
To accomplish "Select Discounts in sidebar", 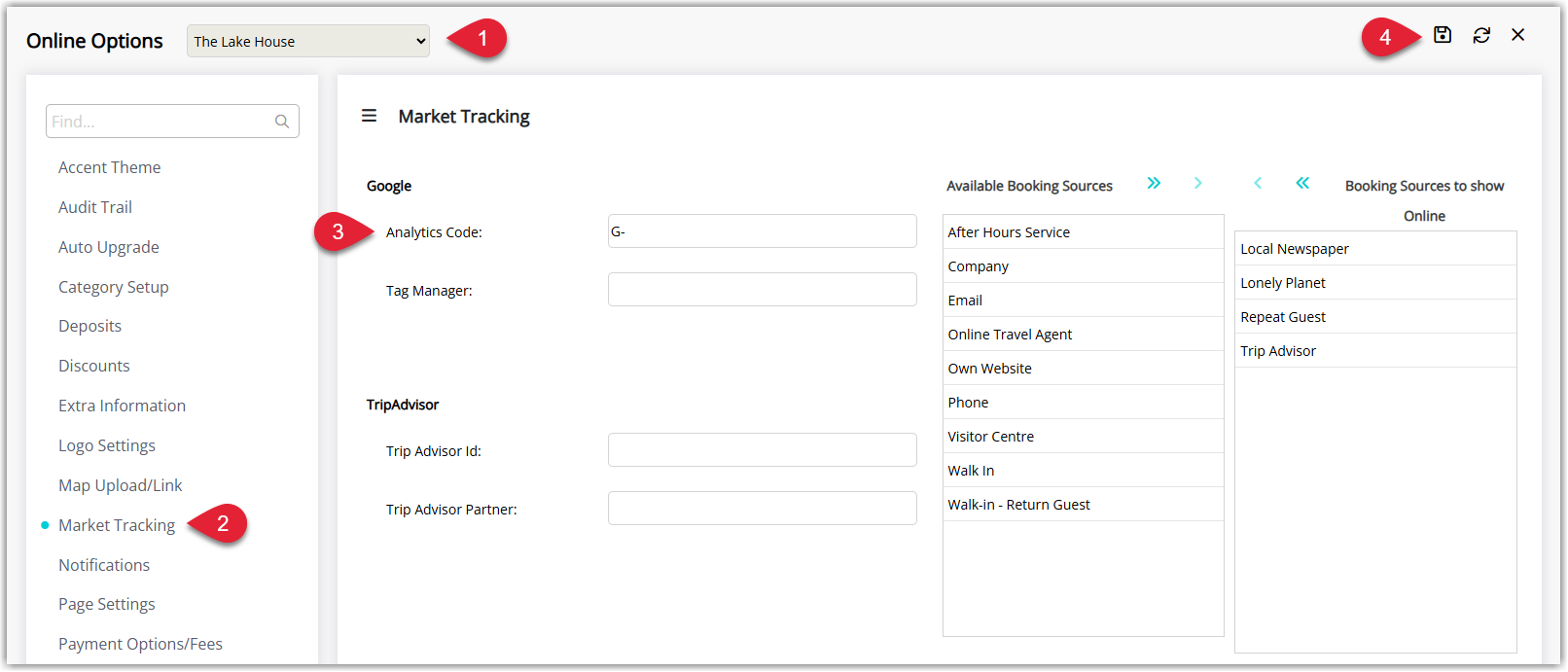I will point(94,366).
